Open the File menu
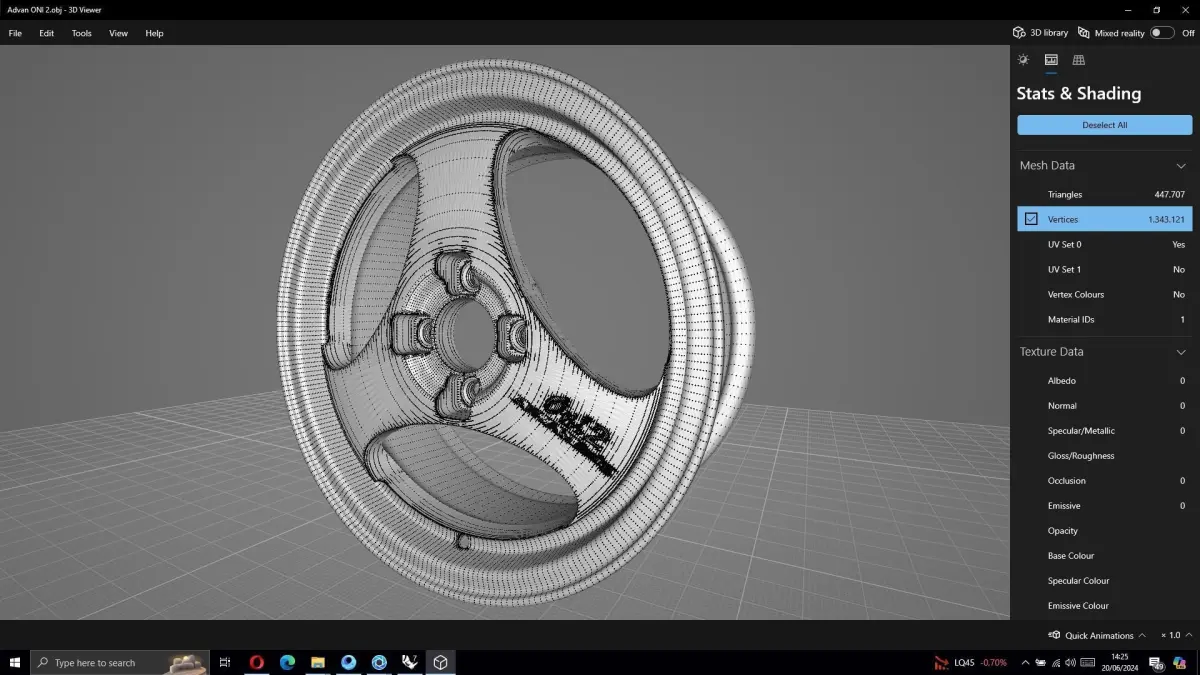This screenshot has height=675, width=1200. pos(15,33)
